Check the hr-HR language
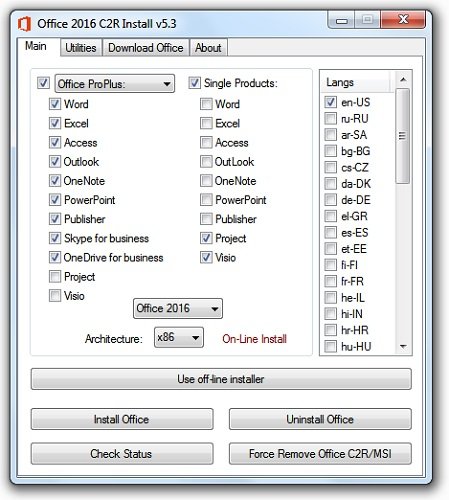This screenshot has width=449, height=500. tap(330, 330)
